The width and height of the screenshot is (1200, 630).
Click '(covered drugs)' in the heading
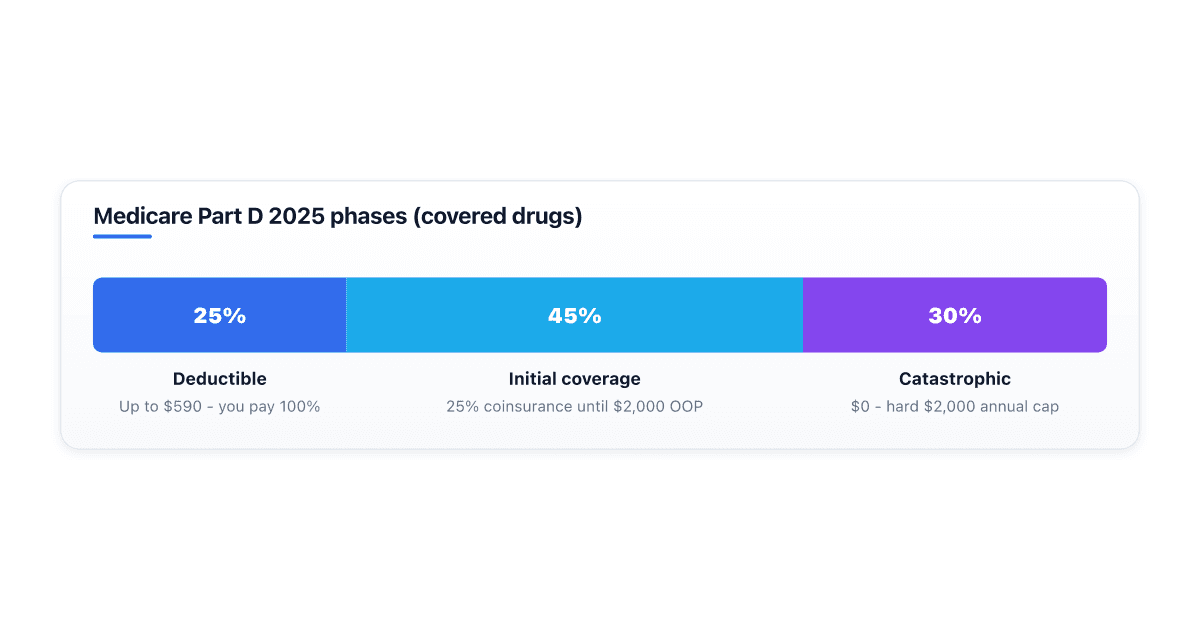(497, 216)
